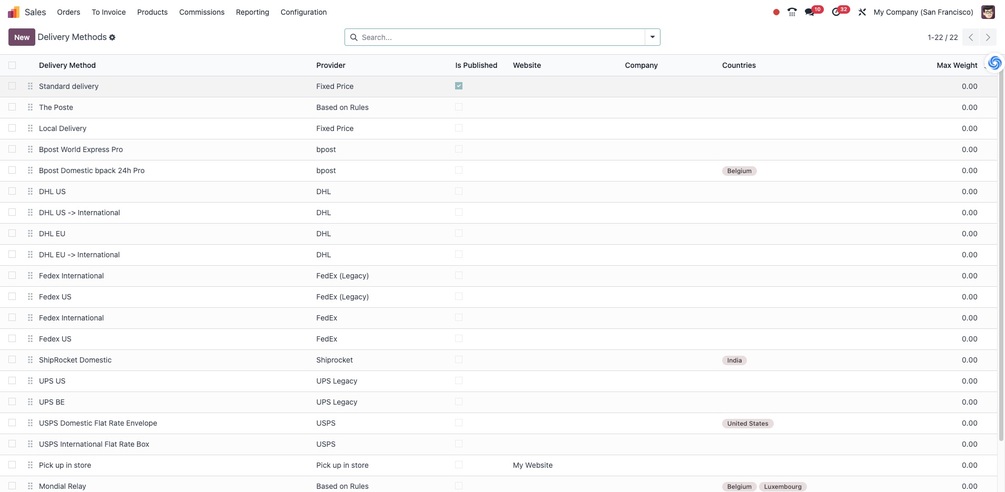Select the Standard delivery row checkbox
This screenshot has width=1005, height=492.
12,86
